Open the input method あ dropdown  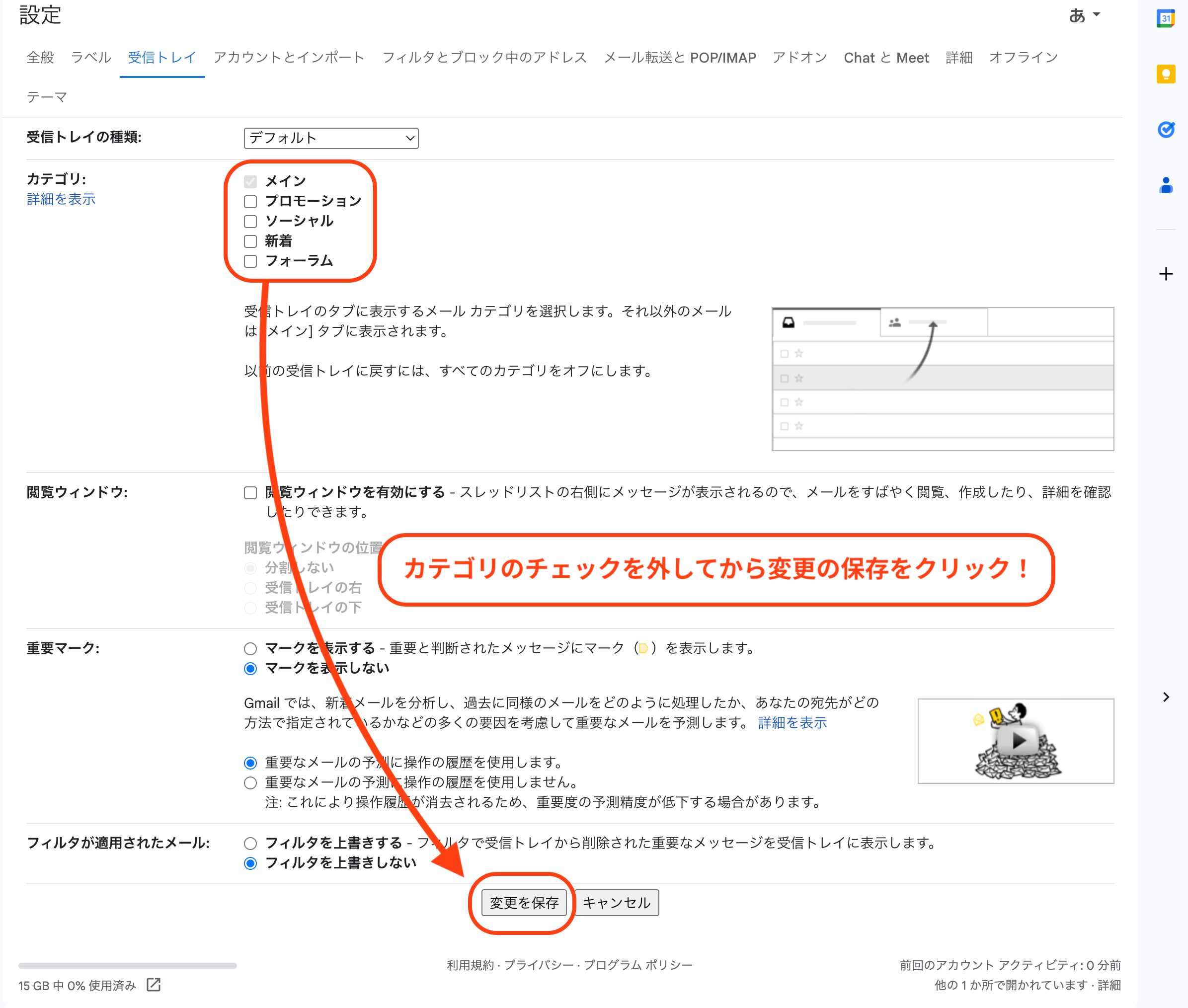1084,15
